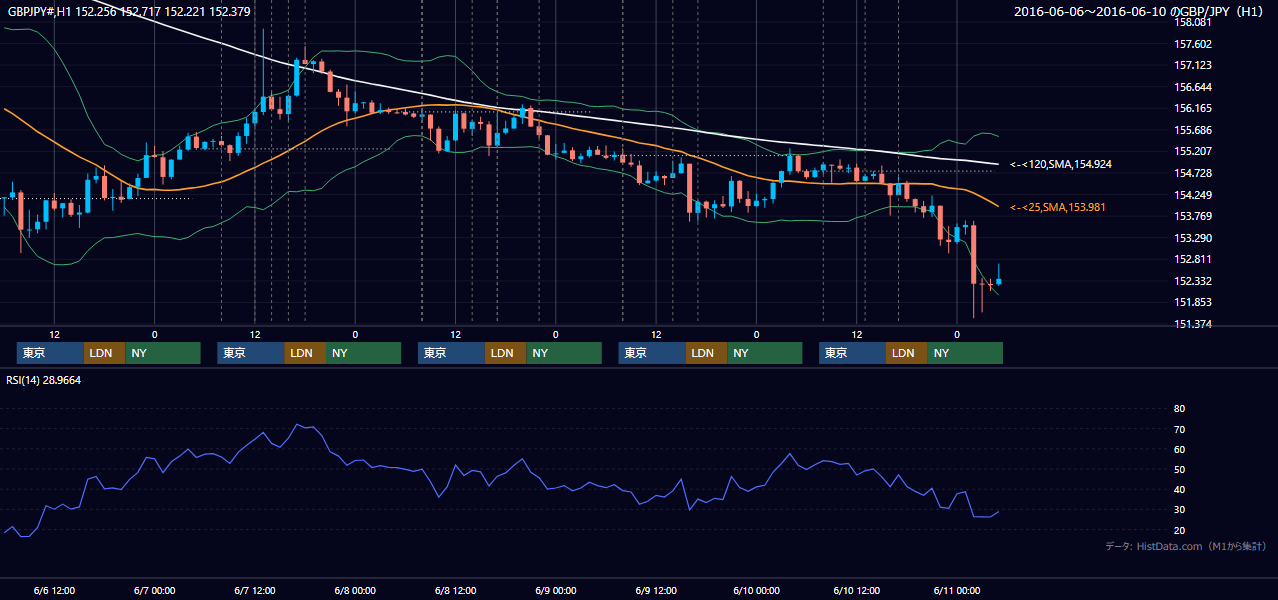Click price axis value 154.249

coord(1193,195)
